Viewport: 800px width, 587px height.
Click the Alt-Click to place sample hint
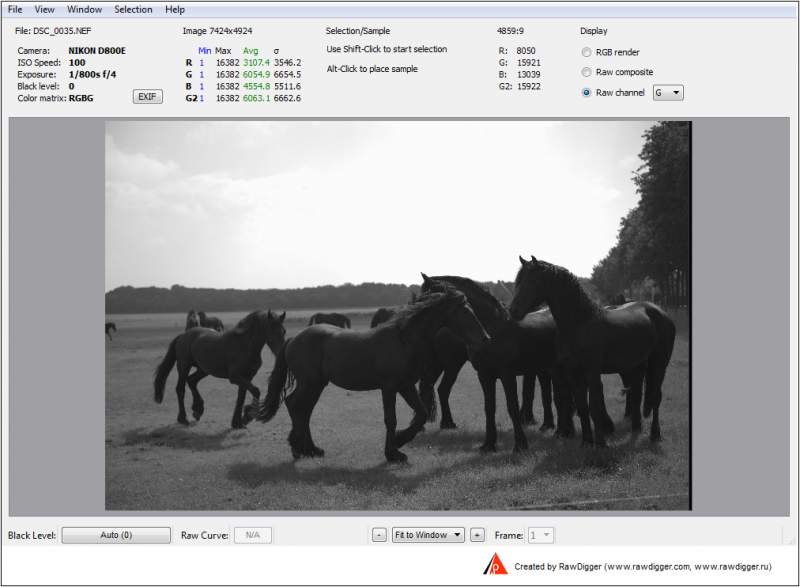point(372,69)
